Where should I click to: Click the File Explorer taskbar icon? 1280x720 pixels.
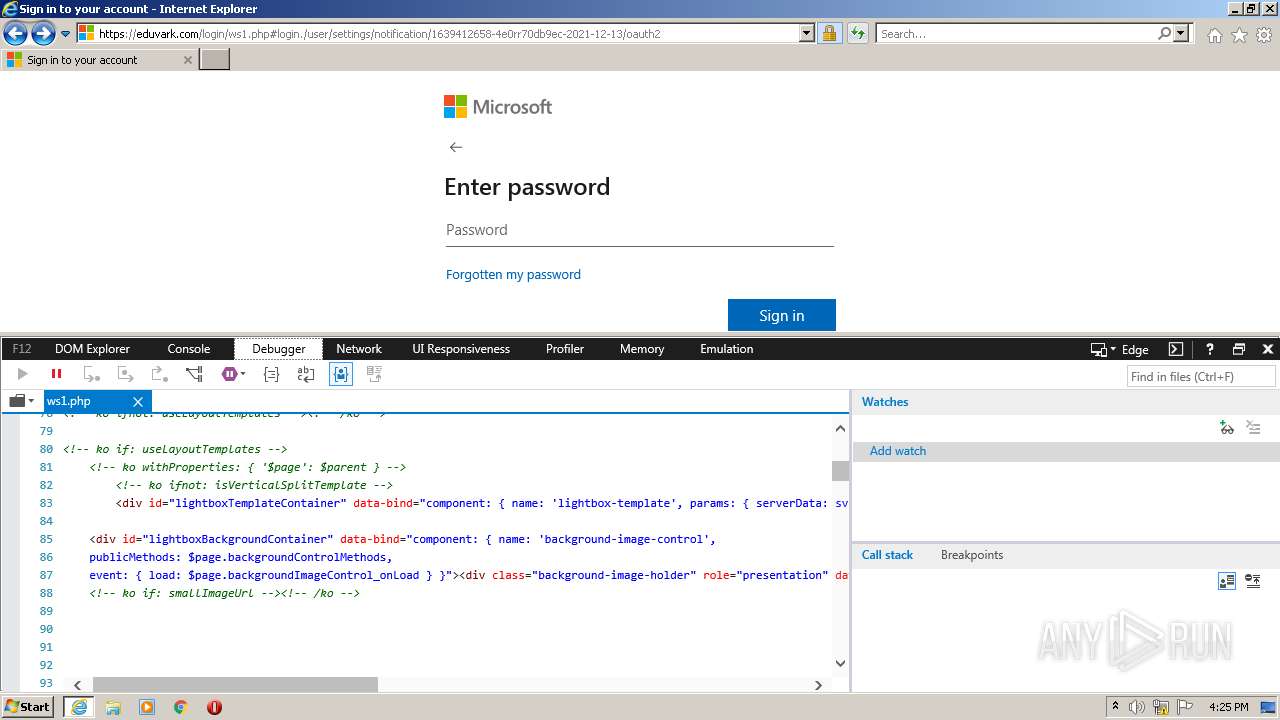[x=113, y=707]
